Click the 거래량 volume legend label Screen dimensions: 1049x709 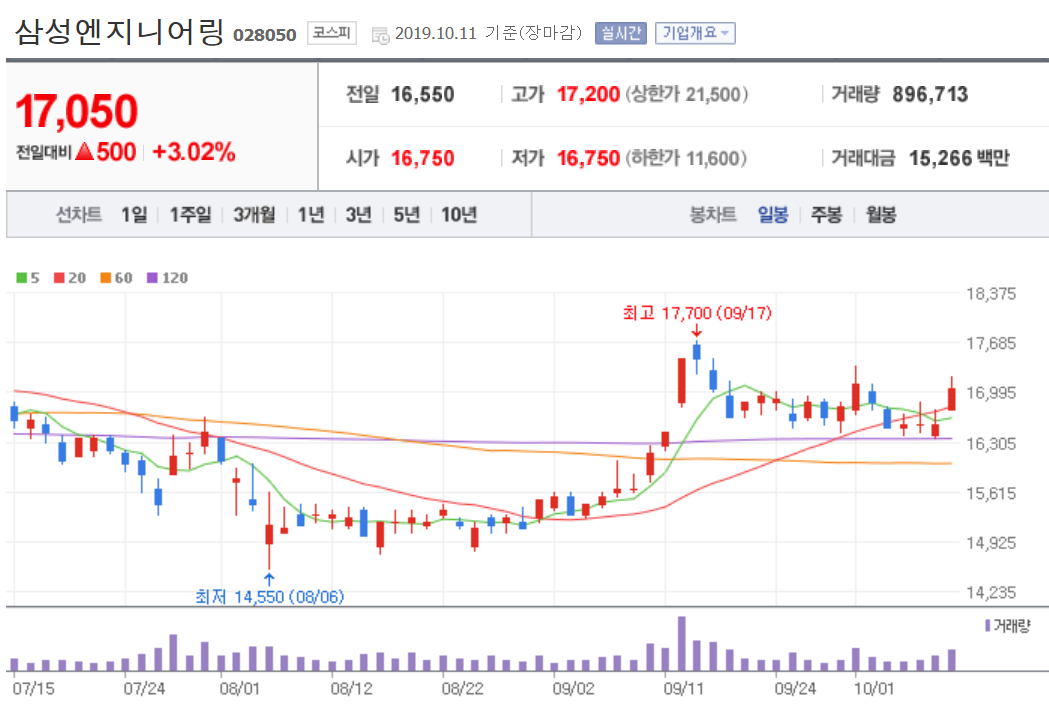tap(1008, 626)
